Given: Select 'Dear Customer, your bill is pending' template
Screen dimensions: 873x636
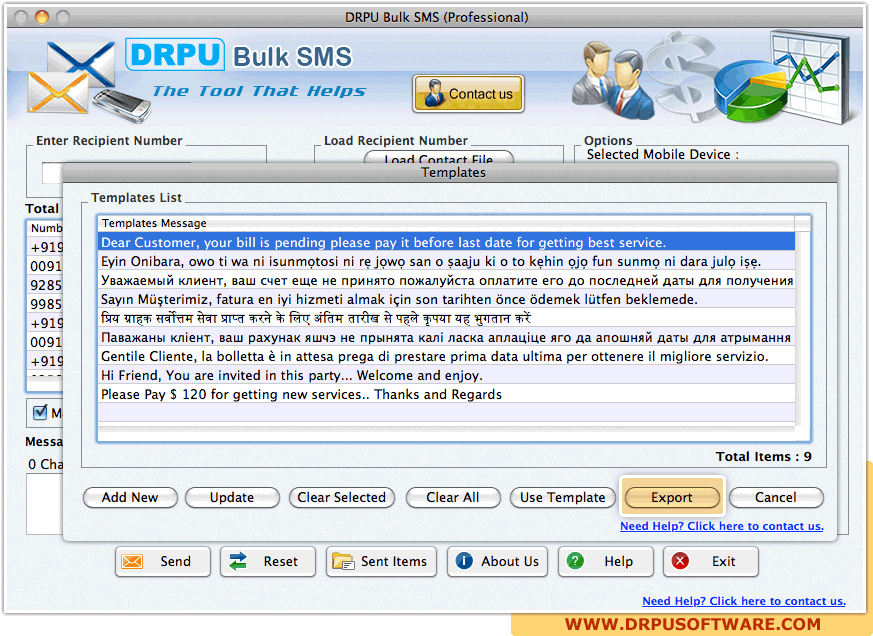Looking at the screenshot, I should (x=447, y=242).
